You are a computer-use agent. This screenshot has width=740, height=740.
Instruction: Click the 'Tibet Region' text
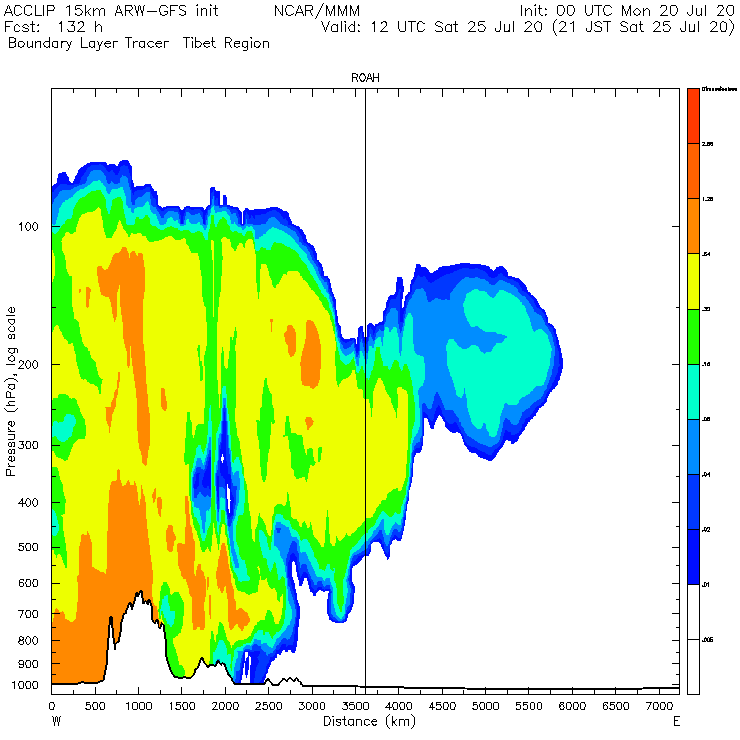point(227,43)
